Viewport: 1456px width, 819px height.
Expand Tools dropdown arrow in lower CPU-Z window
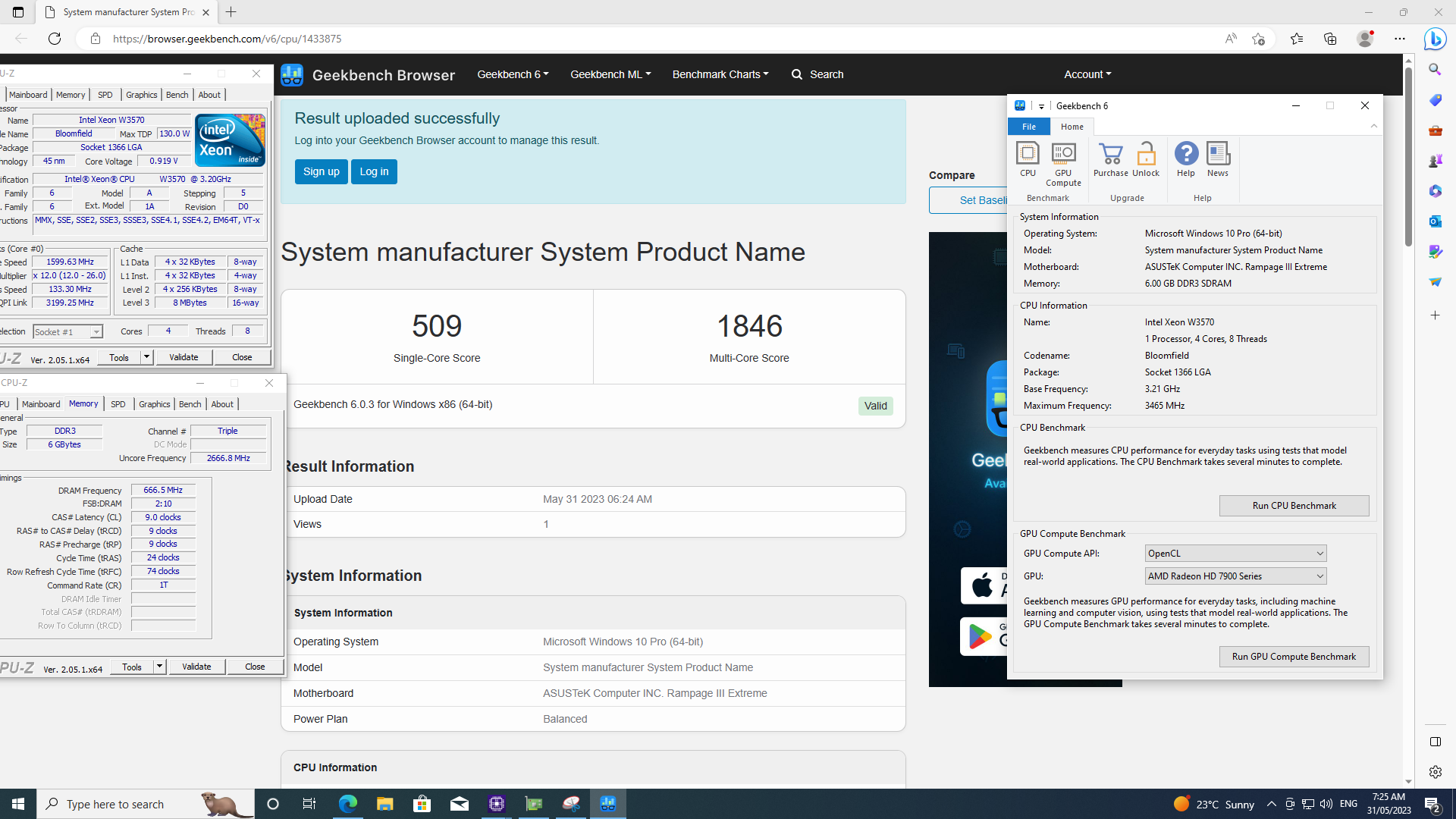(159, 667)
